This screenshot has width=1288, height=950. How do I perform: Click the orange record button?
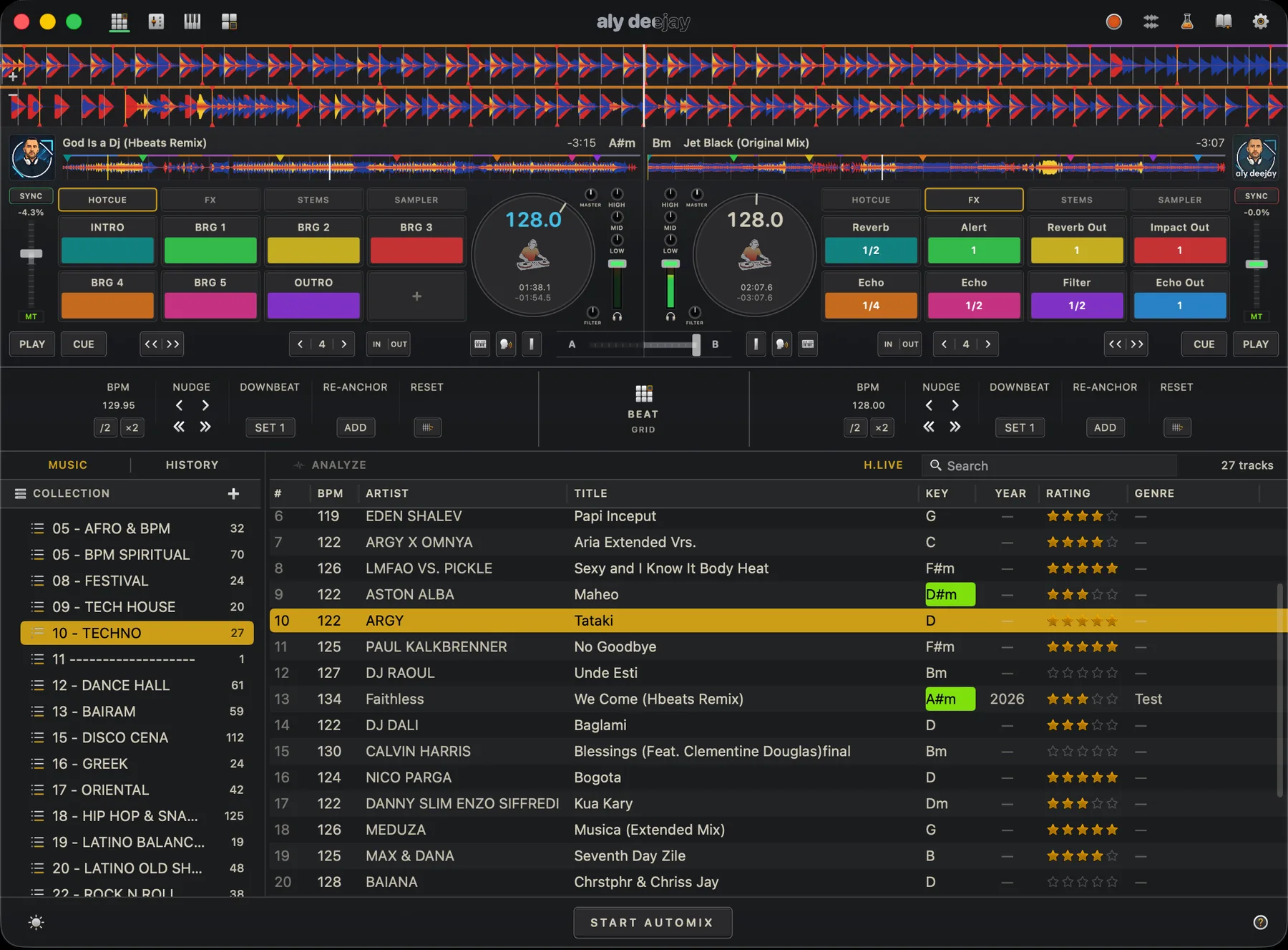(1113, 21)
